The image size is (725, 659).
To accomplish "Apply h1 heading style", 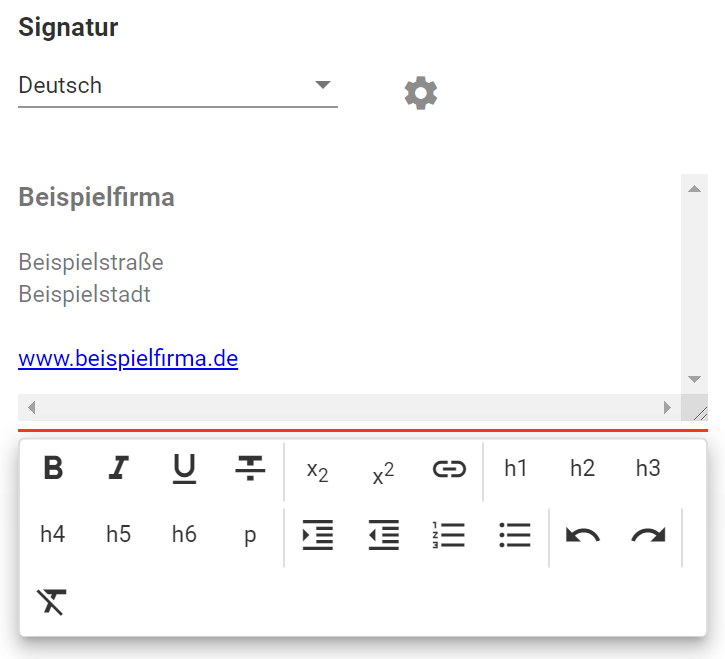I will 516,468.
